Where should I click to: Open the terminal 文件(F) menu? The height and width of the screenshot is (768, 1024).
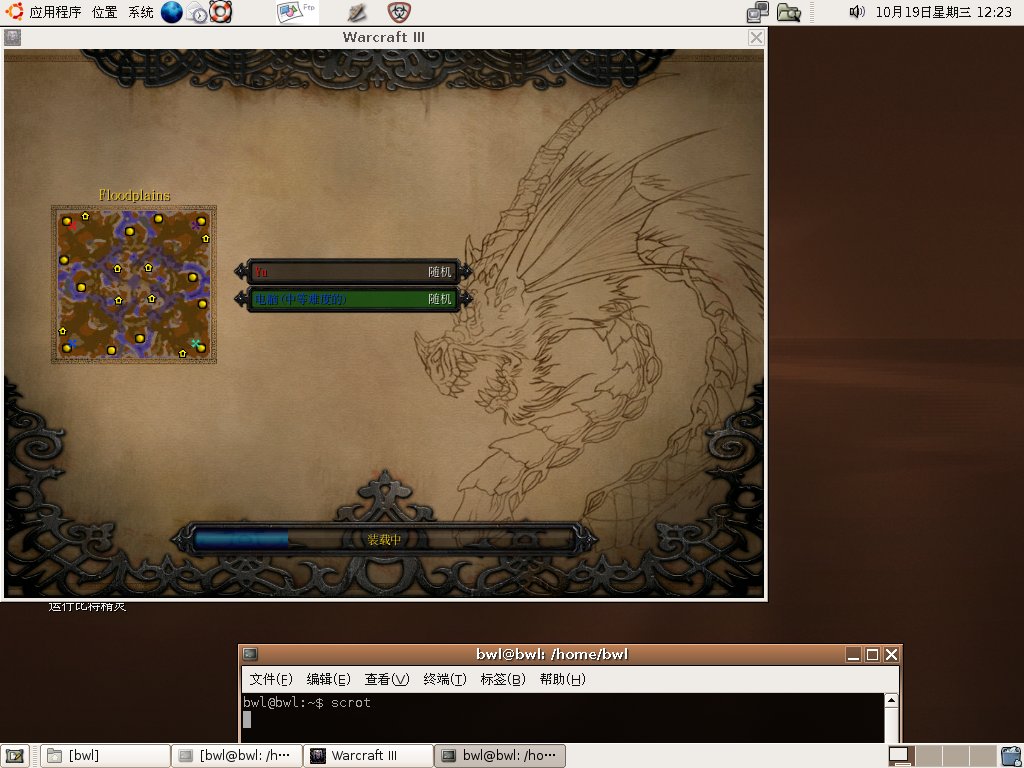pyautogui.click(x=271, y=679)
